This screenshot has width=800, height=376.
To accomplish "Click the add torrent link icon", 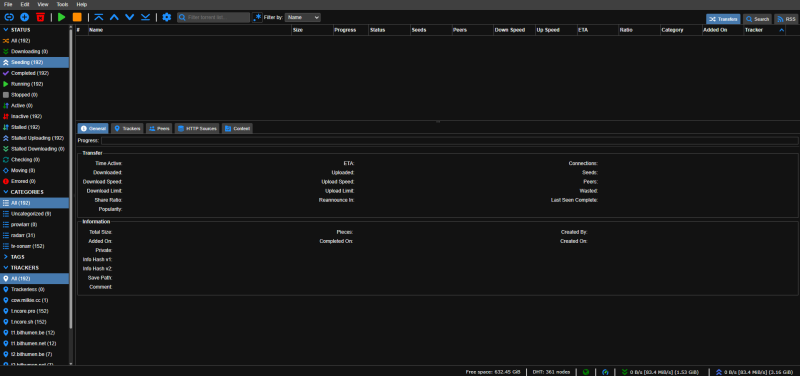I will coord(9,17).
